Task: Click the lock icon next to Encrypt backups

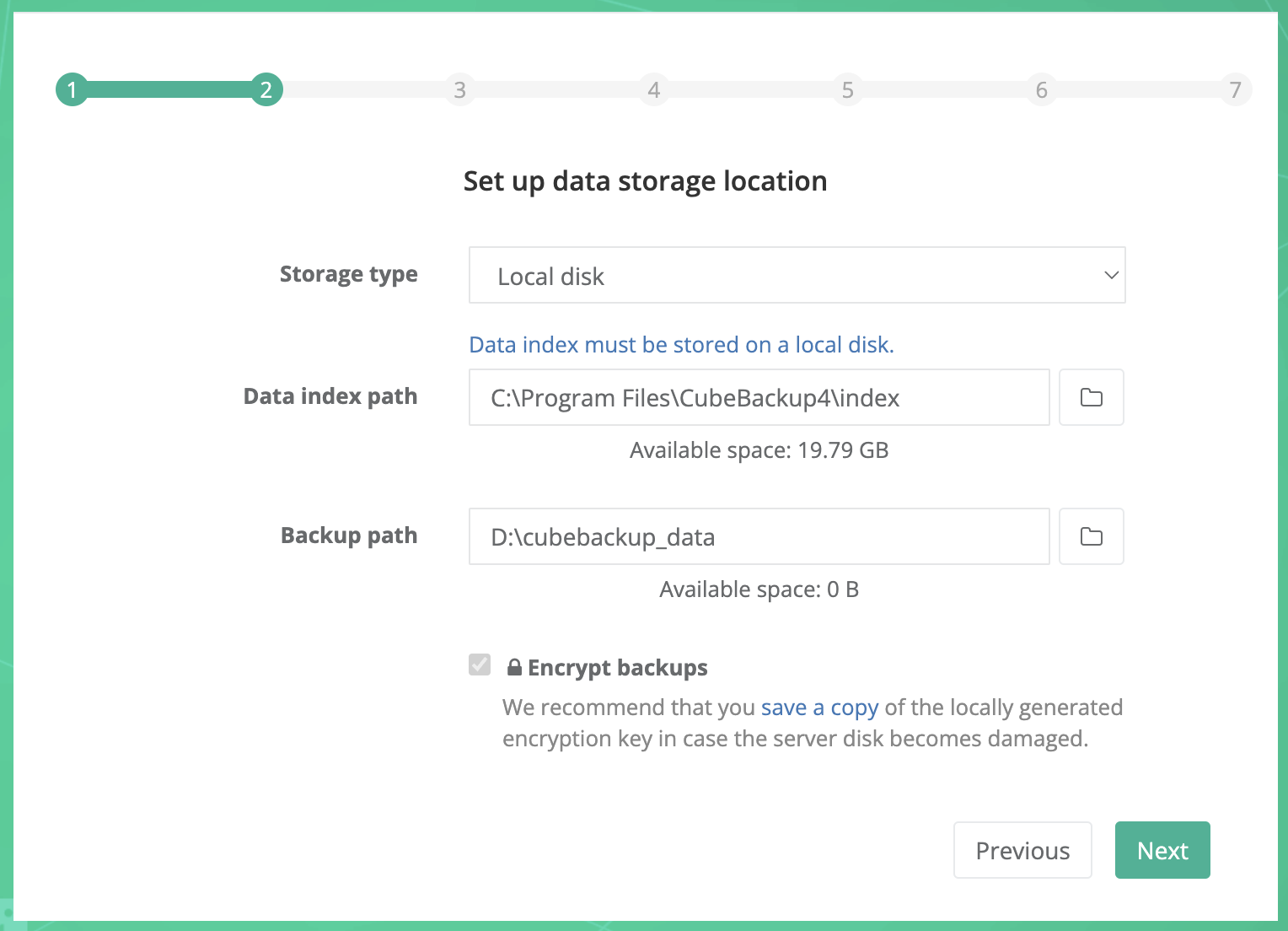Action: 514,667
